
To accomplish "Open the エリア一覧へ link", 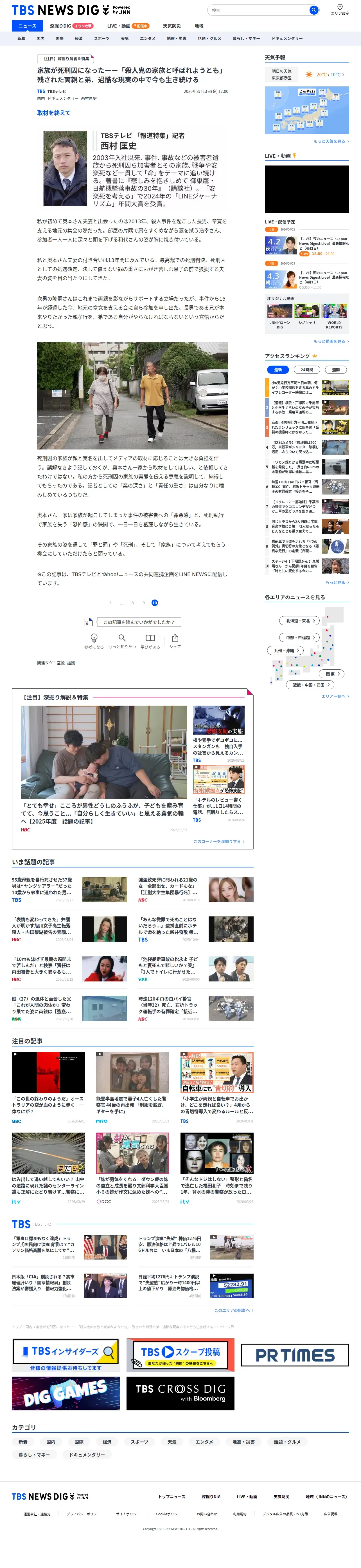I will pos(335,696).
